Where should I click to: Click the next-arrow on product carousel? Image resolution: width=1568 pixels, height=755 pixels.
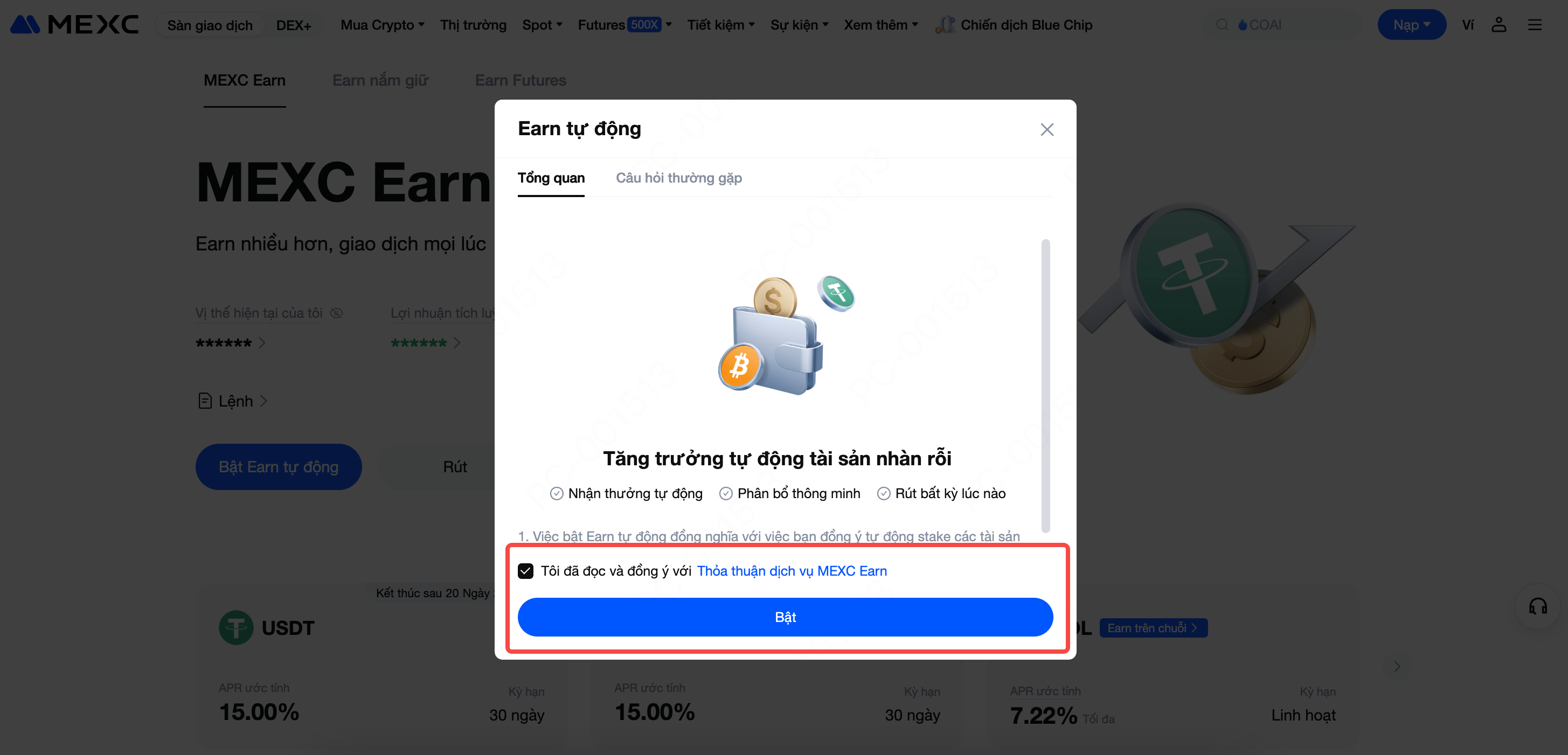point(1396,666)
